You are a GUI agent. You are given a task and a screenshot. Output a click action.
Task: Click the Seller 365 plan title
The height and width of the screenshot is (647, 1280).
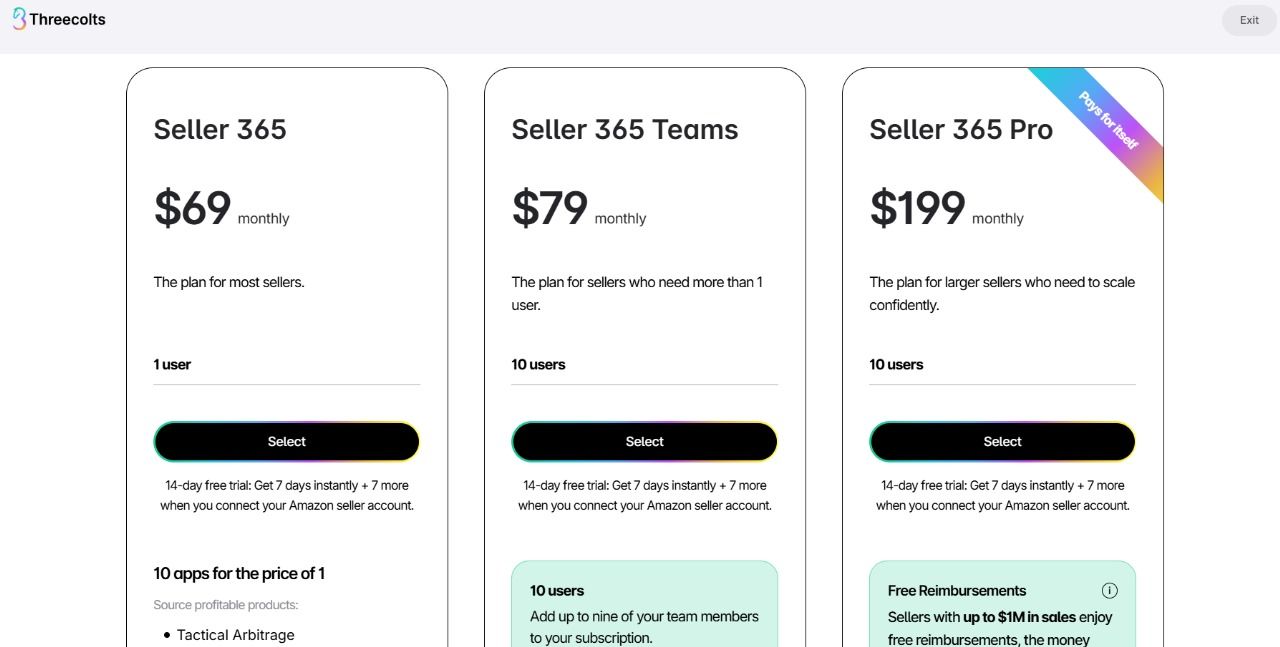pos(220,129)
